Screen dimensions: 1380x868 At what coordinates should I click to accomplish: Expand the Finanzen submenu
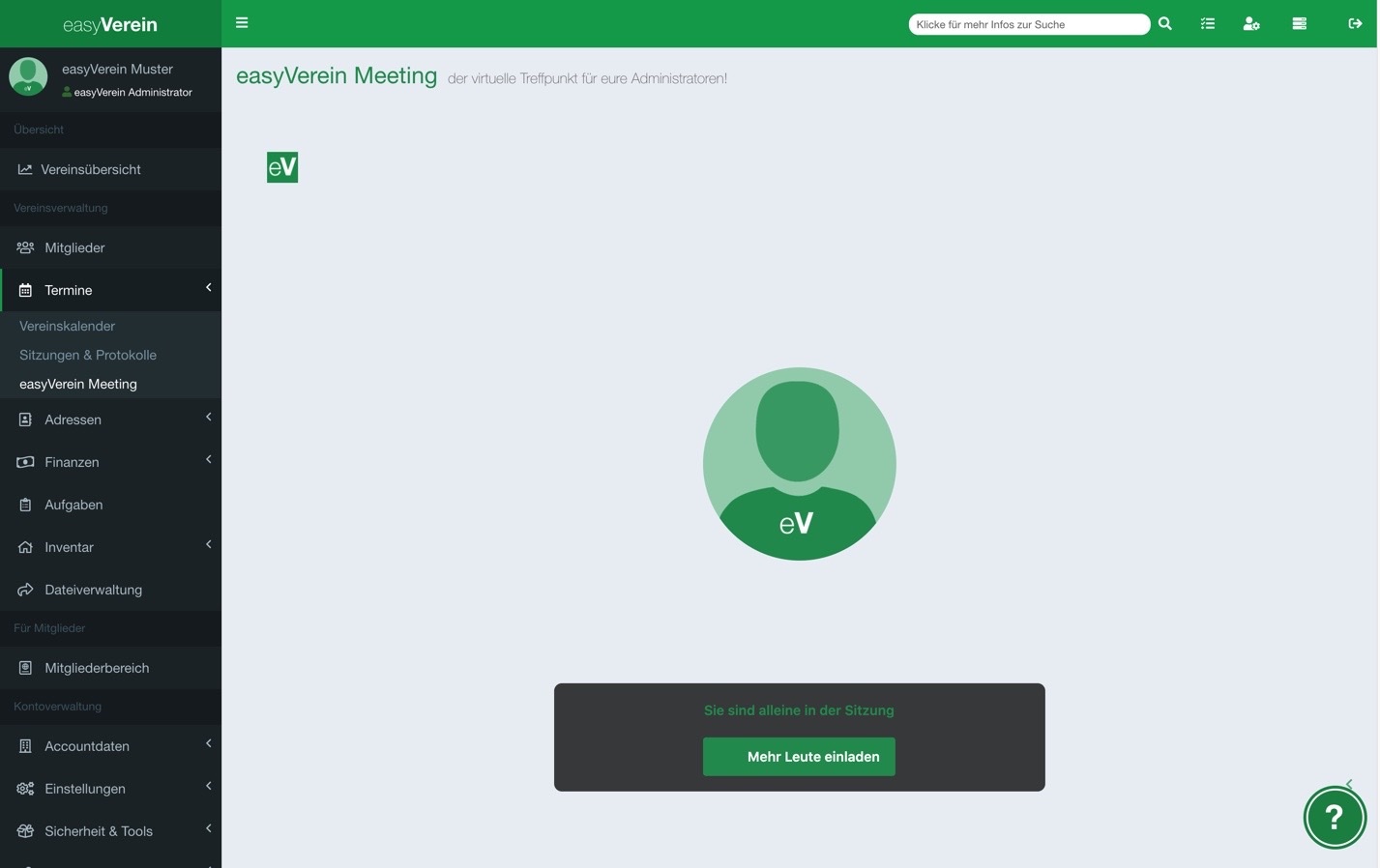click(208, 460)
